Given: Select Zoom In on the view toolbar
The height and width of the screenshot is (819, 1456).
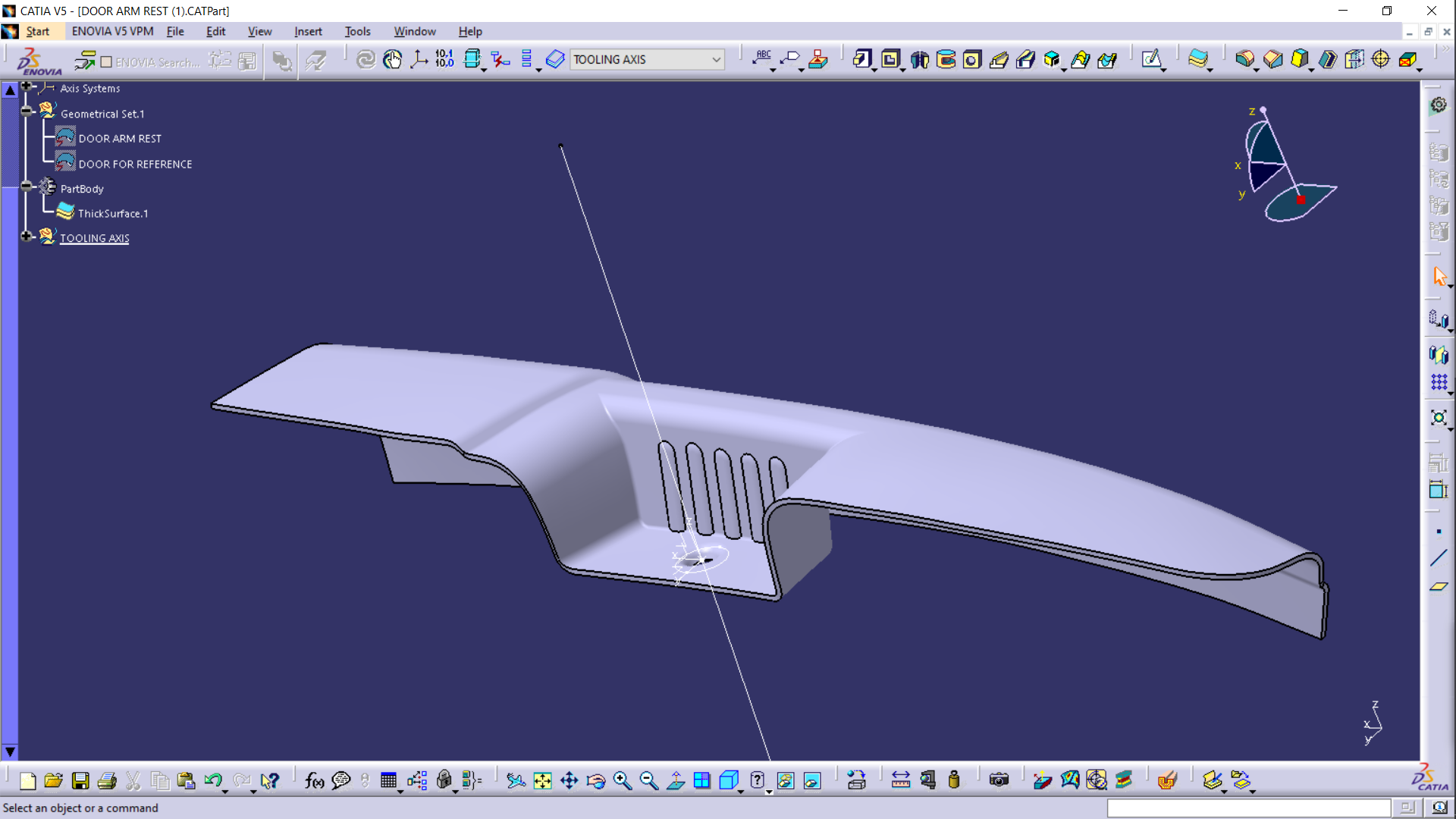Looking at the screenshot, I should tap(623, 780).
